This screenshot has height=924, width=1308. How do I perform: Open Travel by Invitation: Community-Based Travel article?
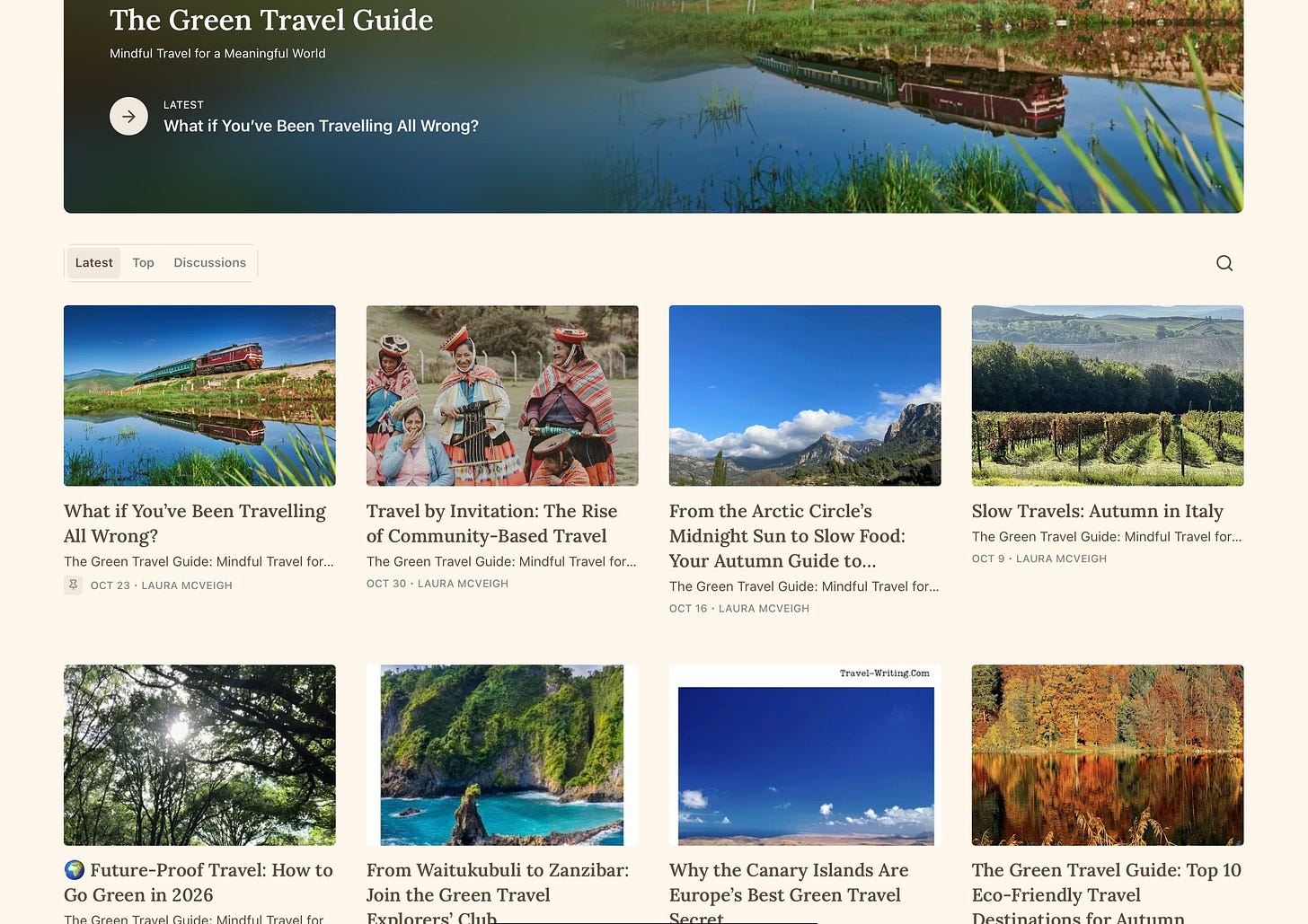[492, 524]
